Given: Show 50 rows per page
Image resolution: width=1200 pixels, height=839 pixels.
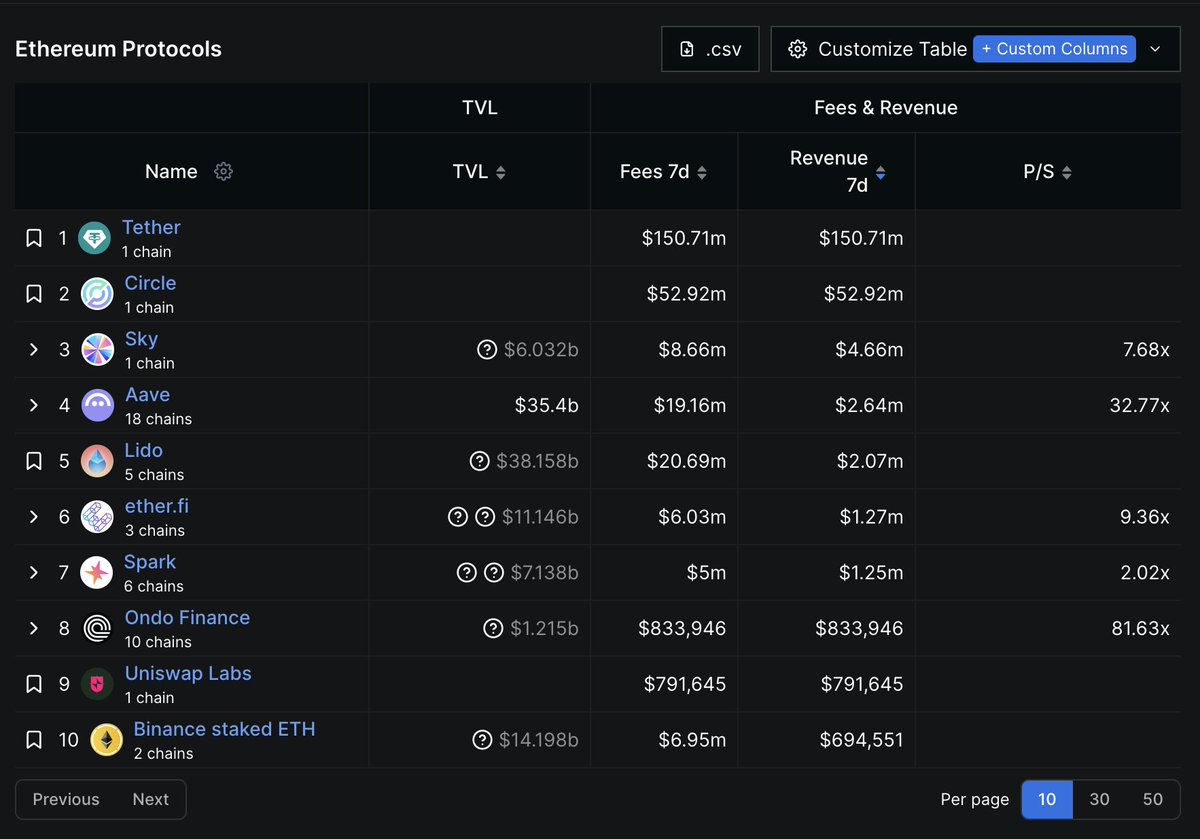Looking at the screenshot, I should pyautogui.click(x=1153, y=799).
